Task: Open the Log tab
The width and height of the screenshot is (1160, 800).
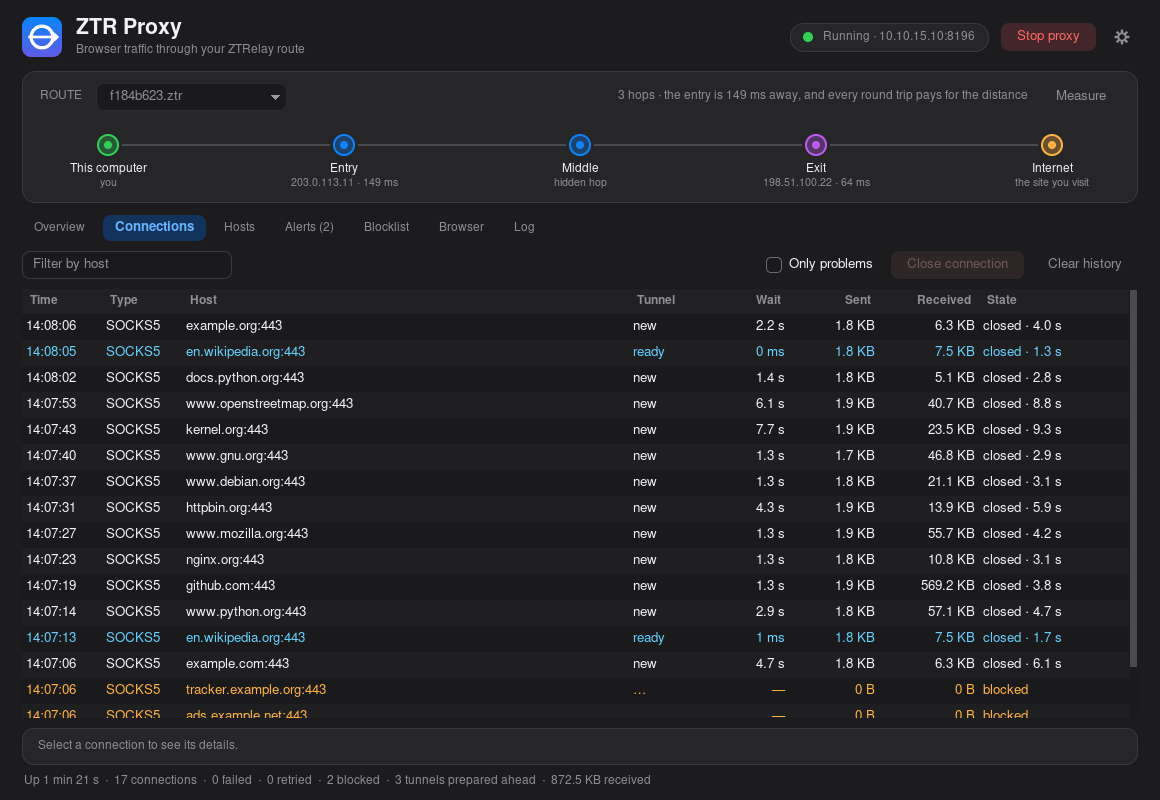Action: (524, 227)
